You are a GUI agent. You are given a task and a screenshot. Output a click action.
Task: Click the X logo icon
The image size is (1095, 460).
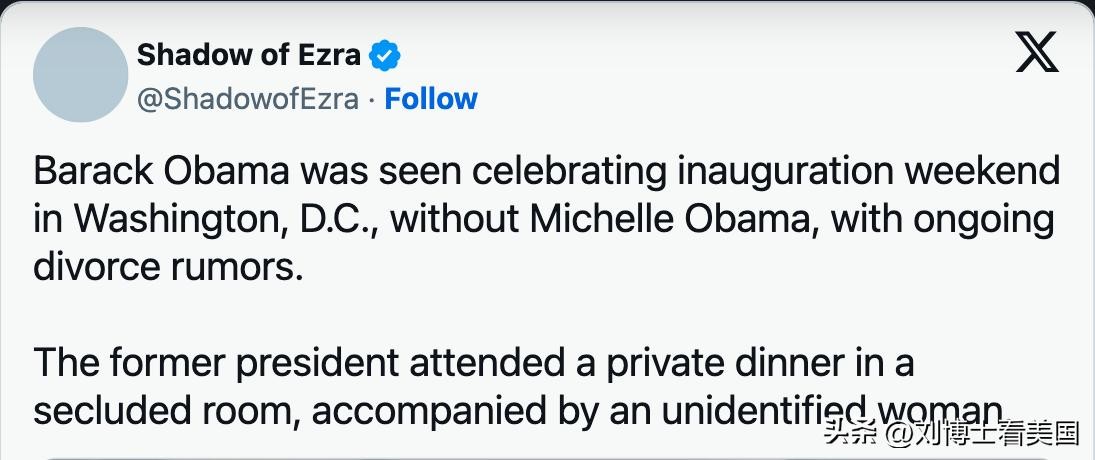[x=1037, y=54]
